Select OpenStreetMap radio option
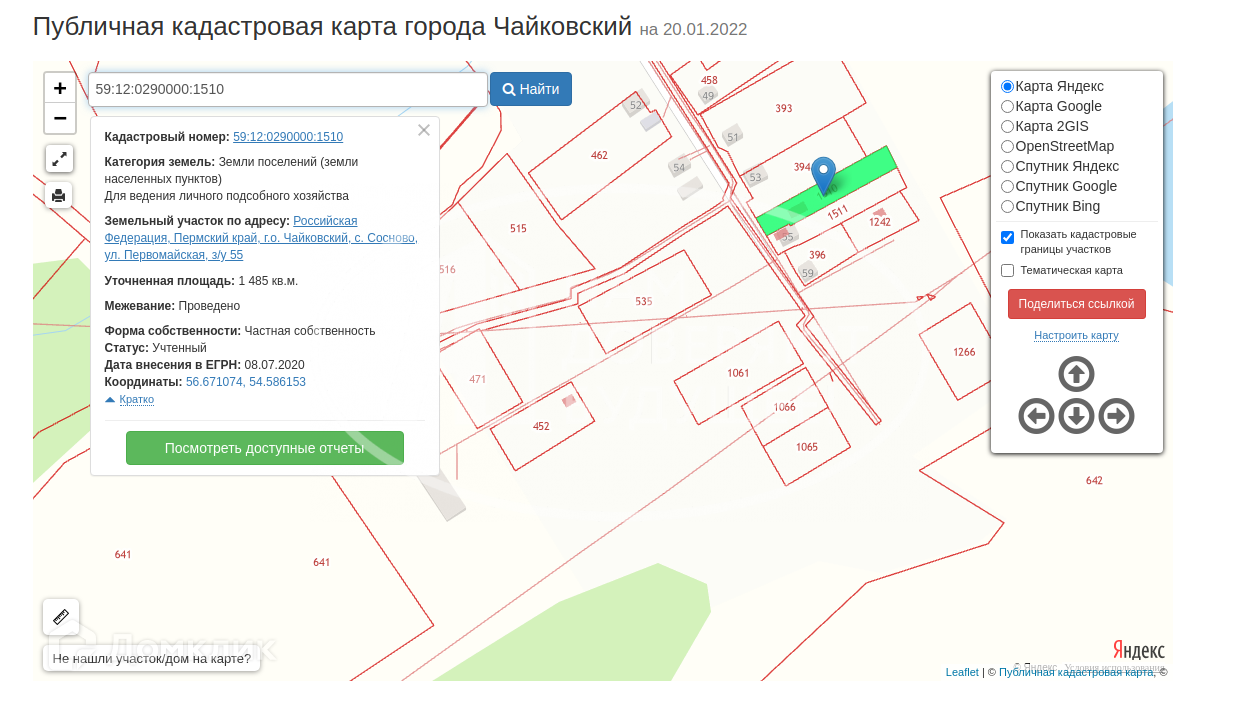The image size is (1240, 705). point(1008,147)
